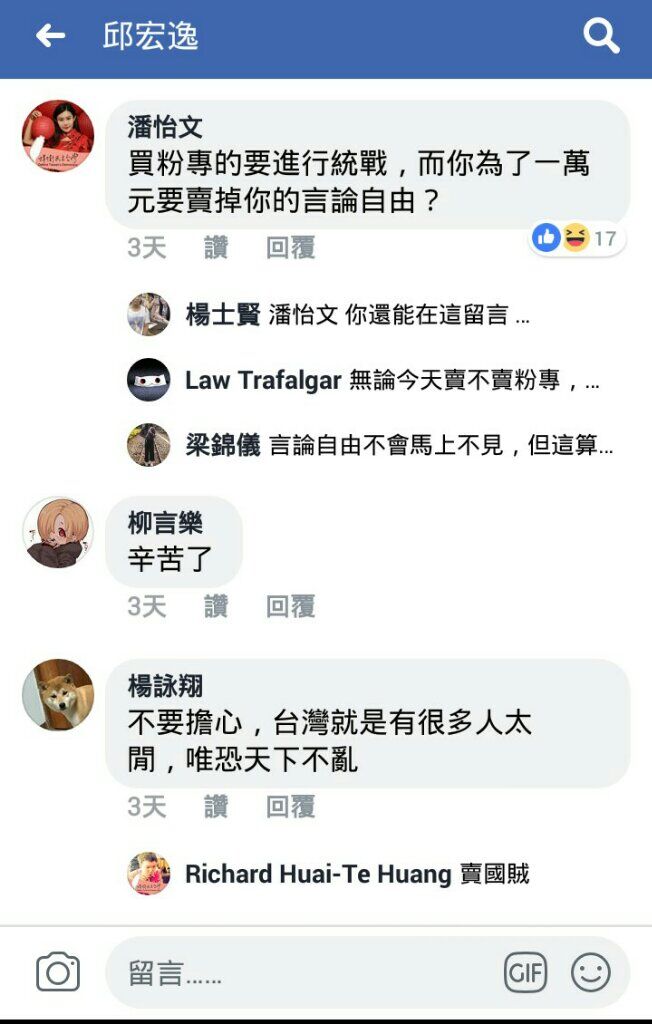
Task: Tap the camera icon to attach photo
Action: coord(57,972)
